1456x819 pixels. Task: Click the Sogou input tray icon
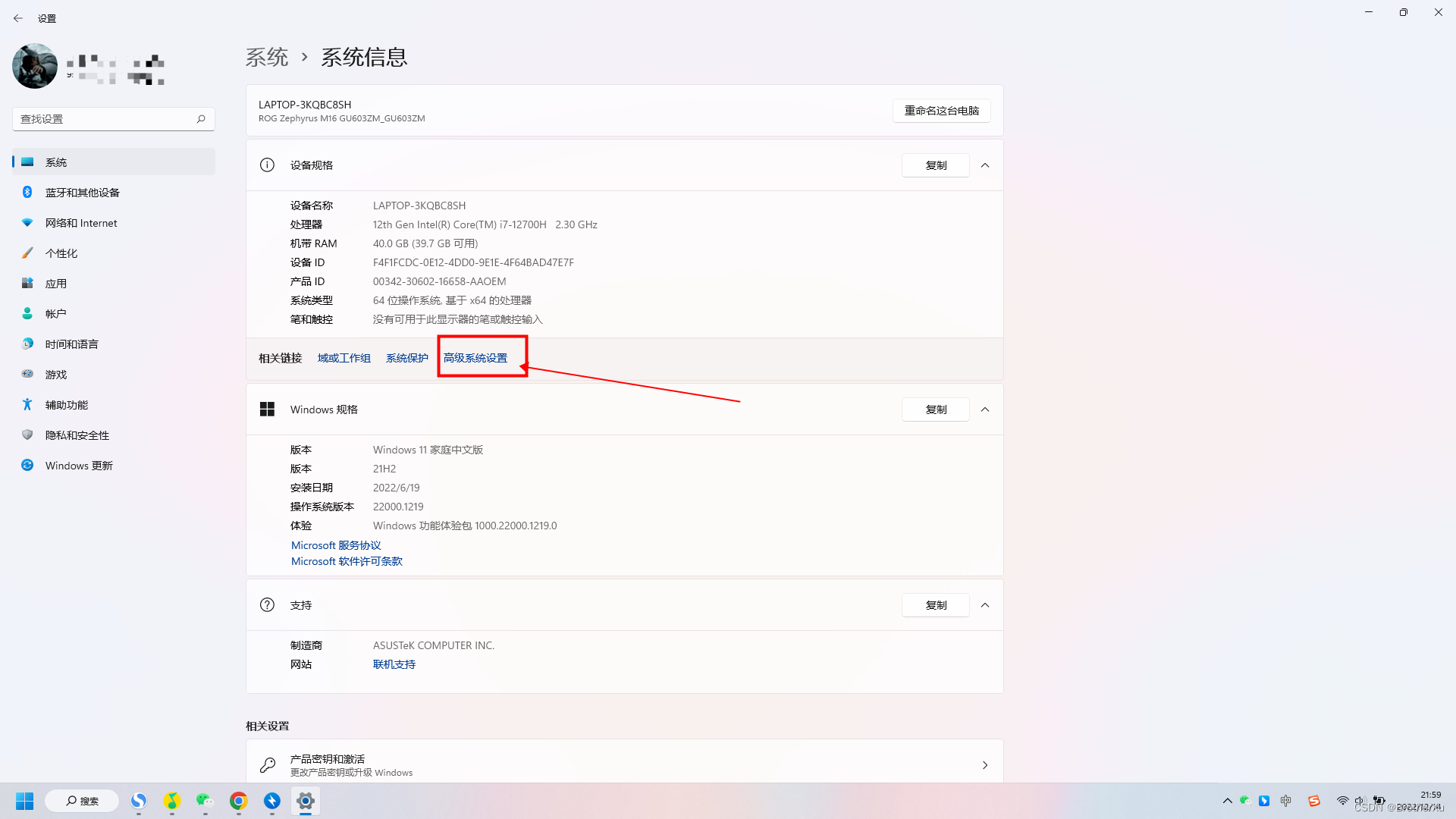1314,801
